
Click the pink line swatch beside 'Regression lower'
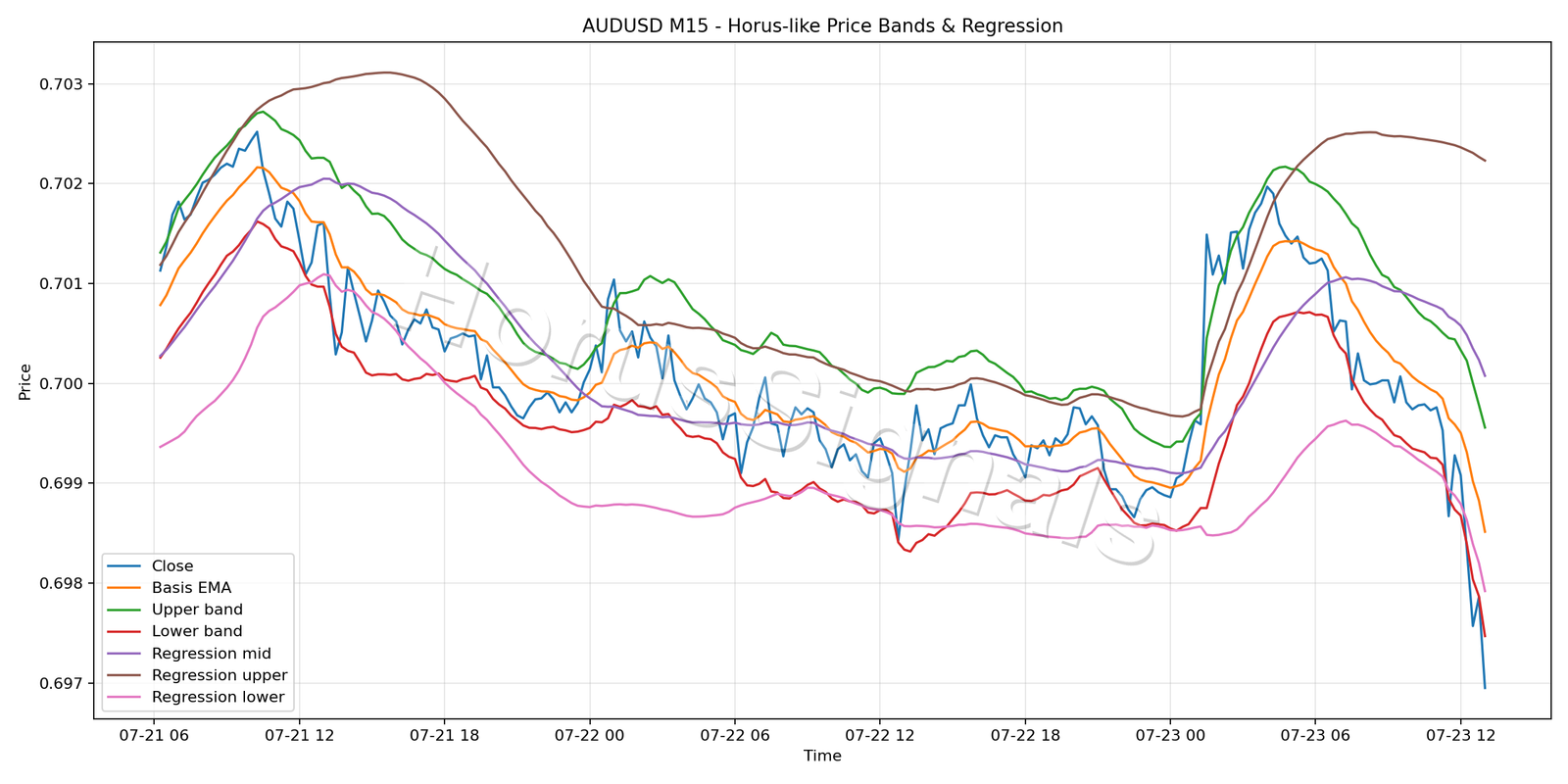(x=123, y=697)
